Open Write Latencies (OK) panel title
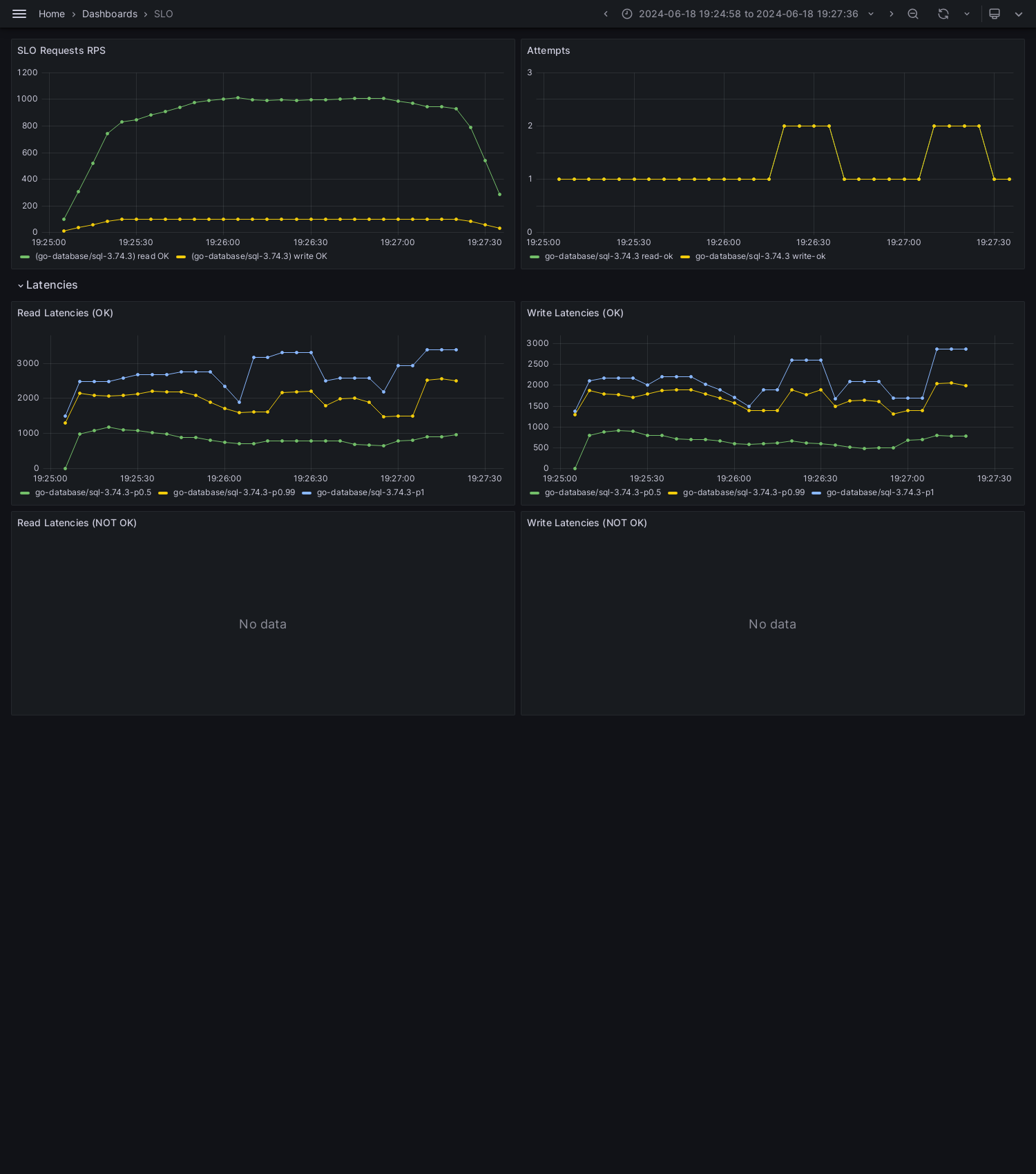This screenshot has width=1036, height=1174. (x=575, y=313)
